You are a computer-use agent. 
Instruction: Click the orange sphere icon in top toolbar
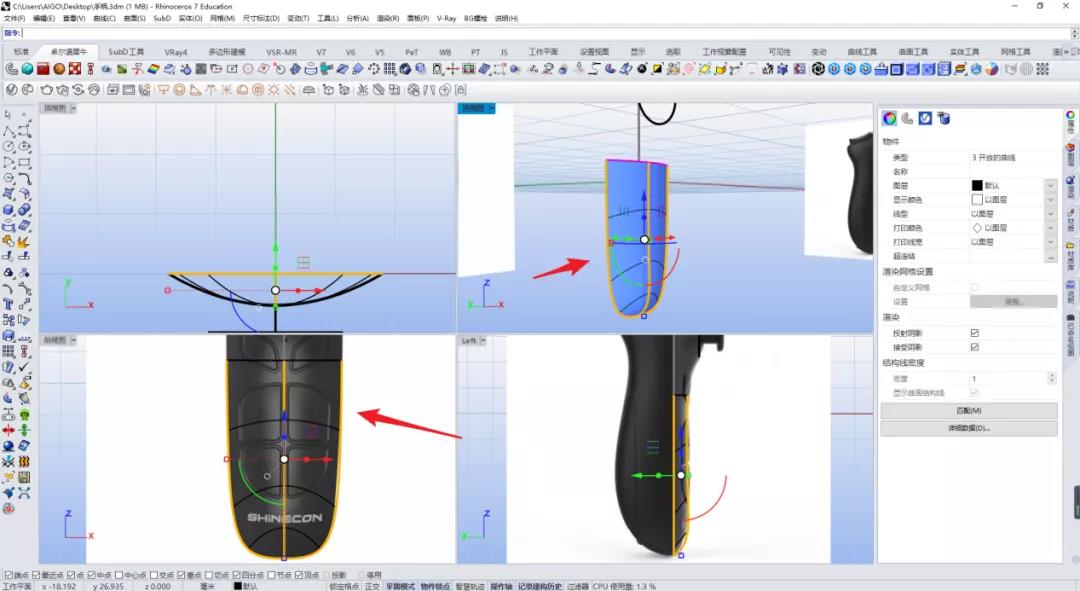click(59, 69)
